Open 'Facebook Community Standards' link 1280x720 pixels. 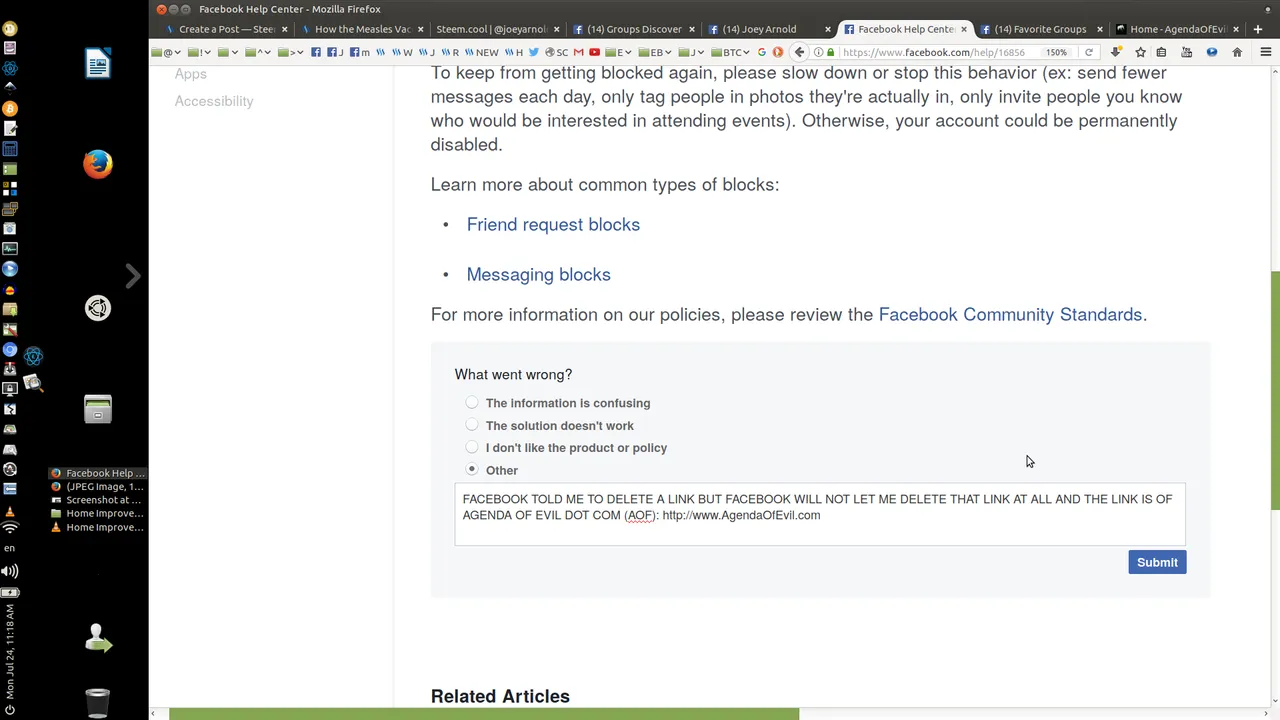[x=1010, y=314]
